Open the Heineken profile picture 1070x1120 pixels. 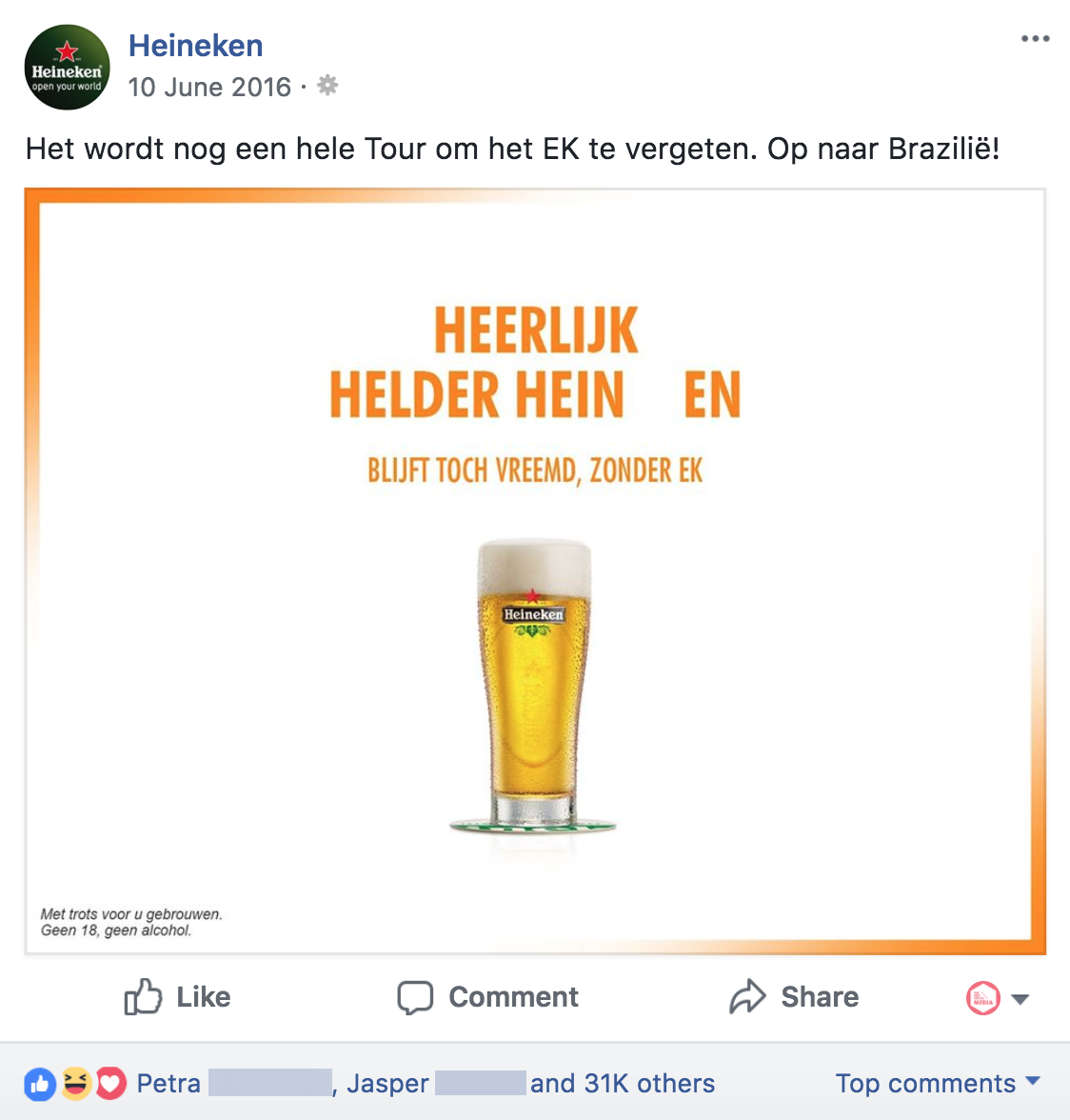click(67, 67)
